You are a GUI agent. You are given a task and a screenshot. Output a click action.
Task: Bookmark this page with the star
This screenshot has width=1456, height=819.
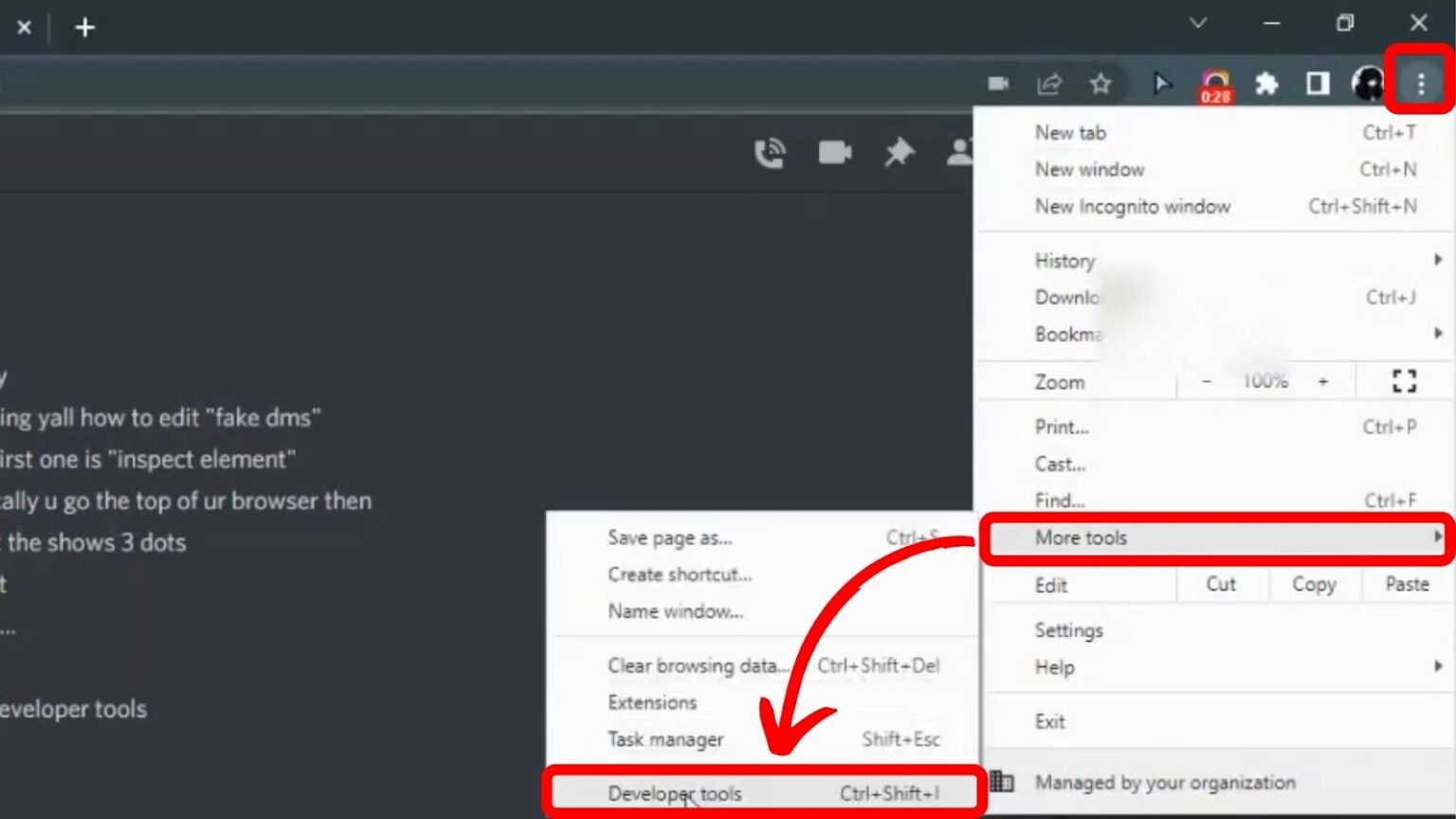[x=1101, y=83]
